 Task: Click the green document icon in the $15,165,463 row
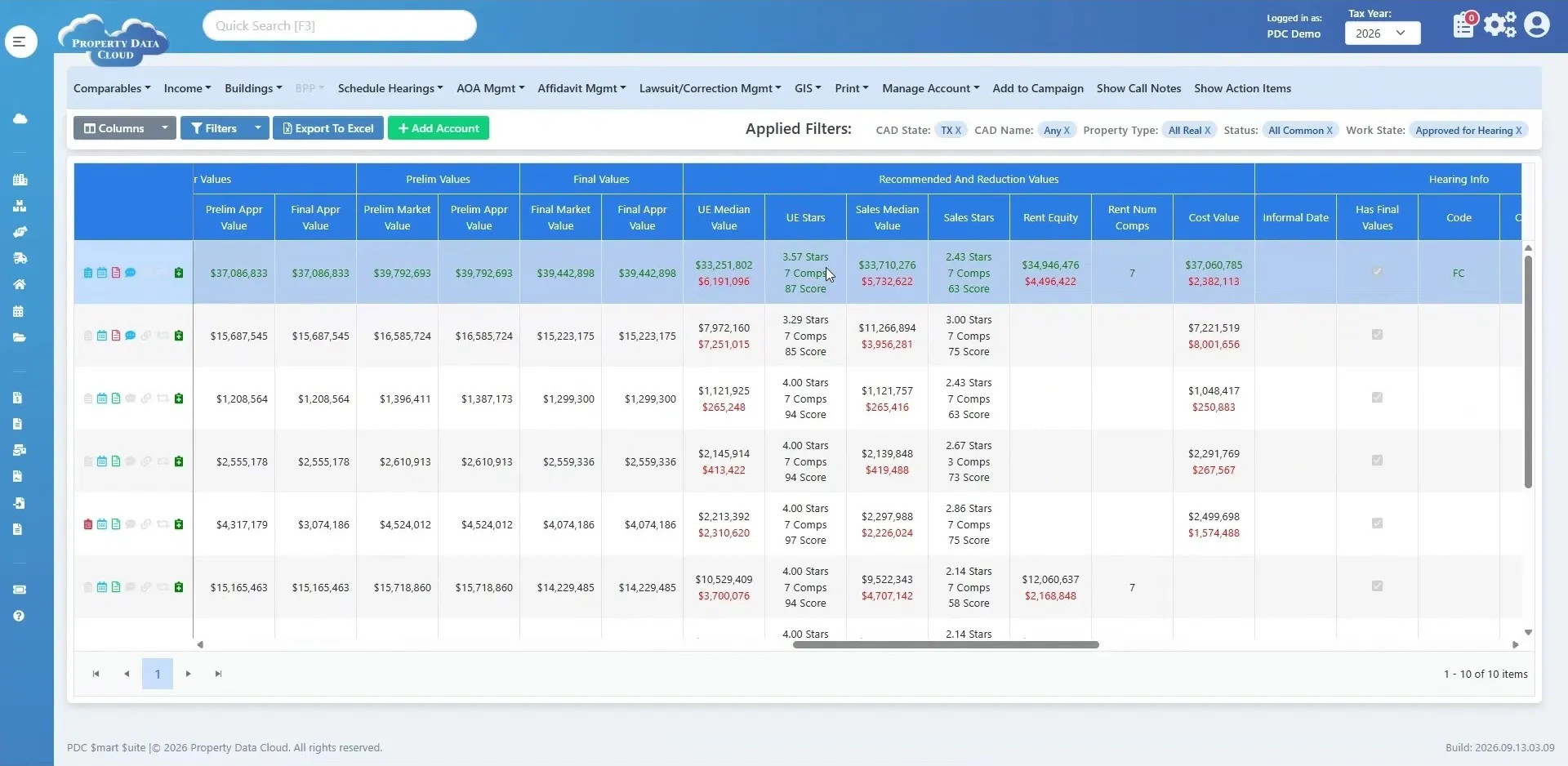pos(116,587)
